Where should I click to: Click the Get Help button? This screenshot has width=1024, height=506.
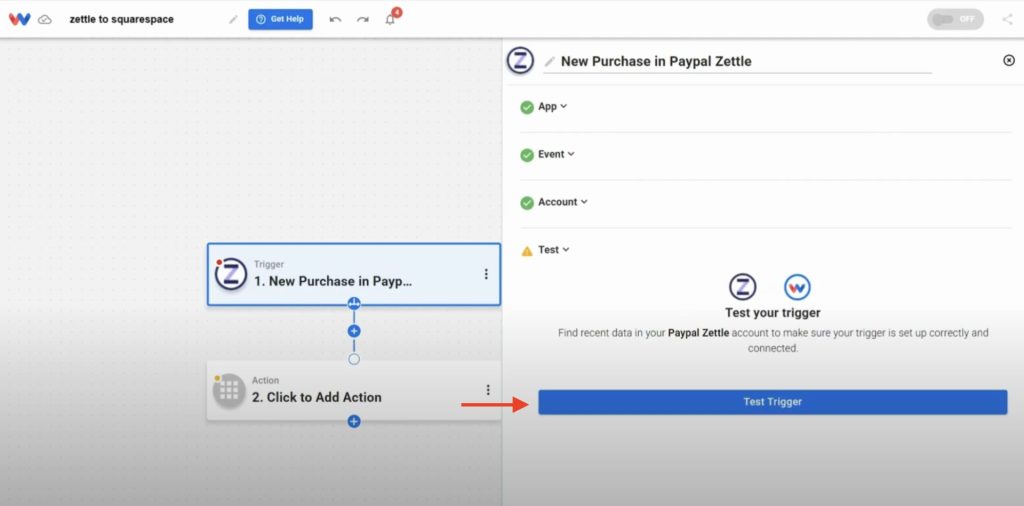(x=280, y=19)
